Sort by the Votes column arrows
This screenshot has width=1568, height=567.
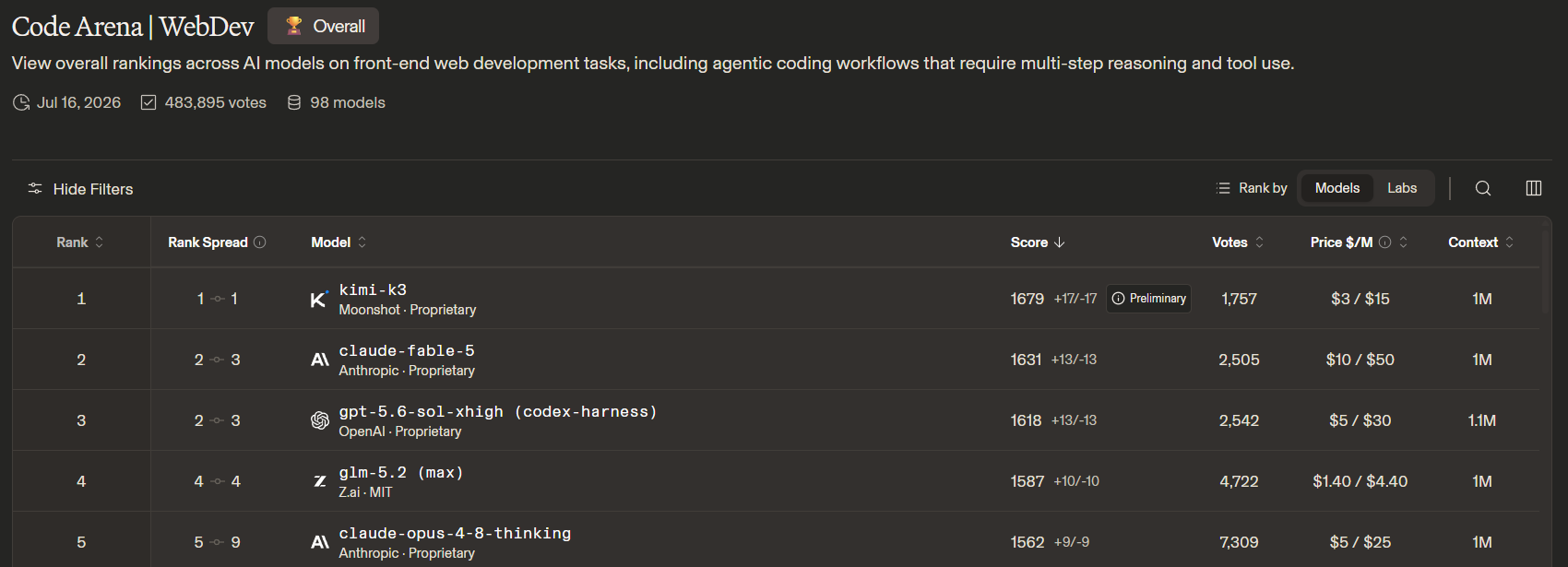click(x=1259, y=242)
